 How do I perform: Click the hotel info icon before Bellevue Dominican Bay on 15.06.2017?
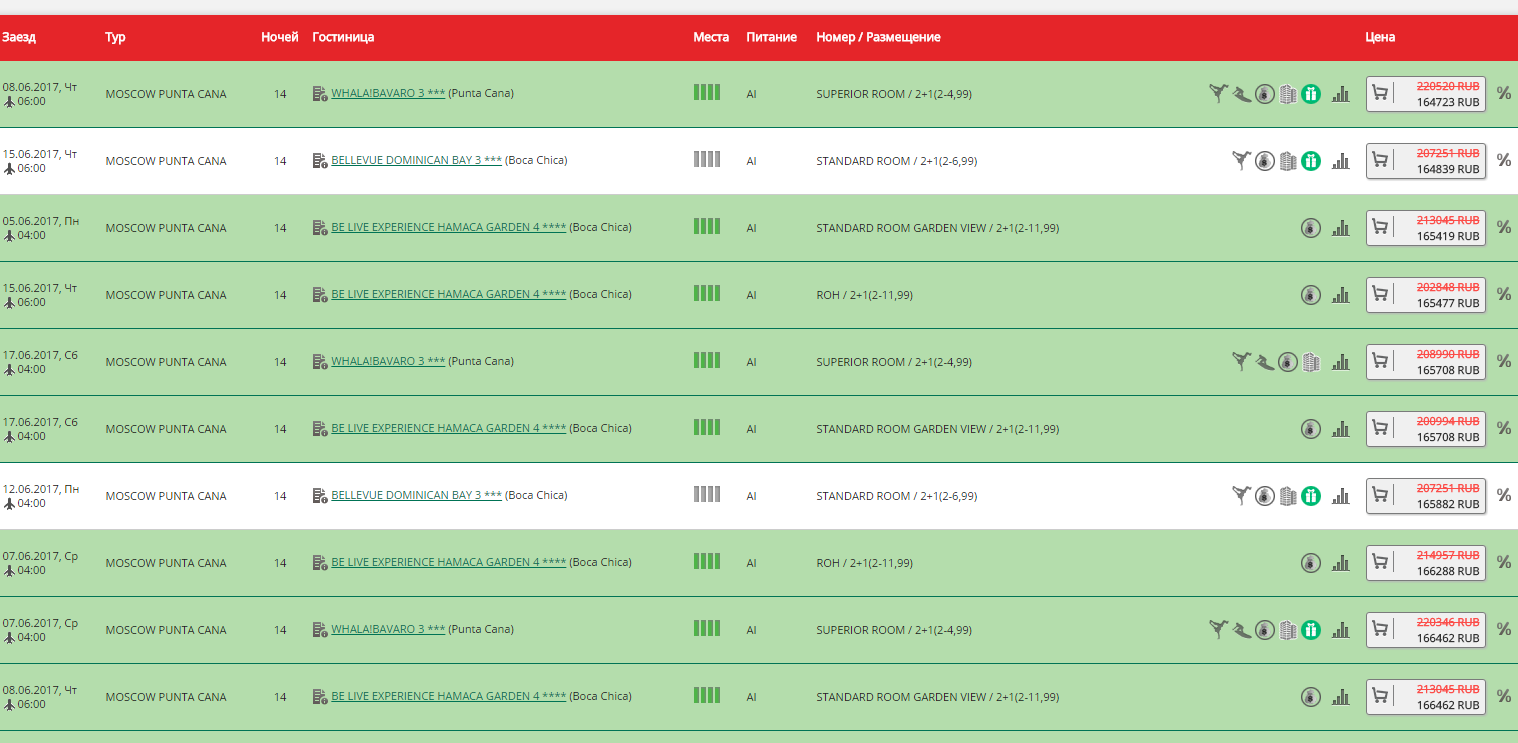click(x=320, y=161)
